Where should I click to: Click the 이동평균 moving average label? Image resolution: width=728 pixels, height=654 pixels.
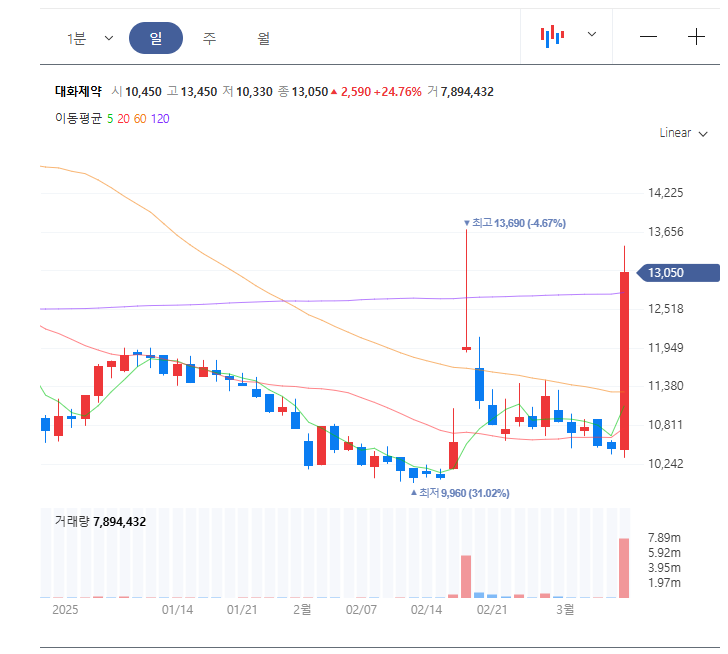(x=78, y=118)
